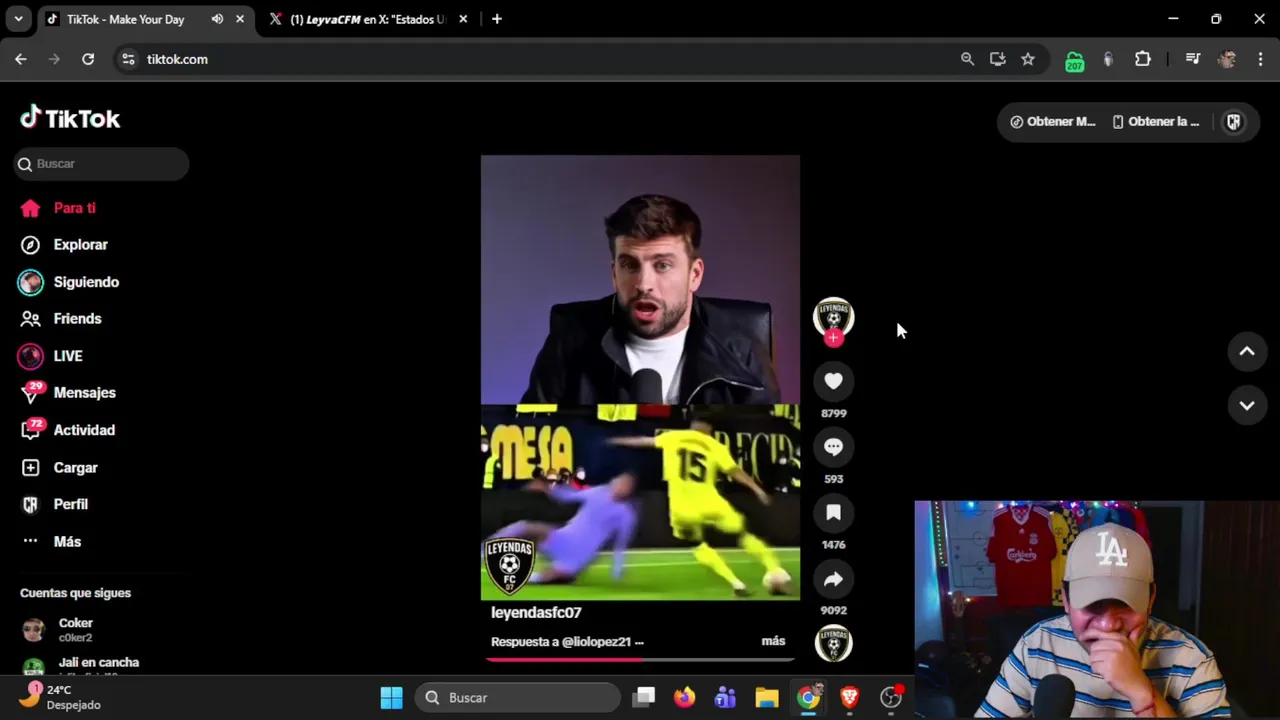Open the TikTok logo home link

70,118
